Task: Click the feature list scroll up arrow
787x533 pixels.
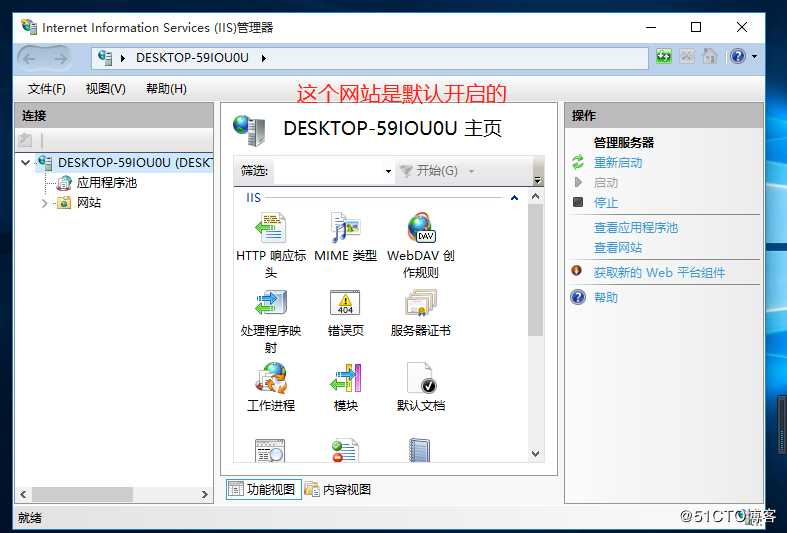Action: pyautogui.click(x=536, y=197)
